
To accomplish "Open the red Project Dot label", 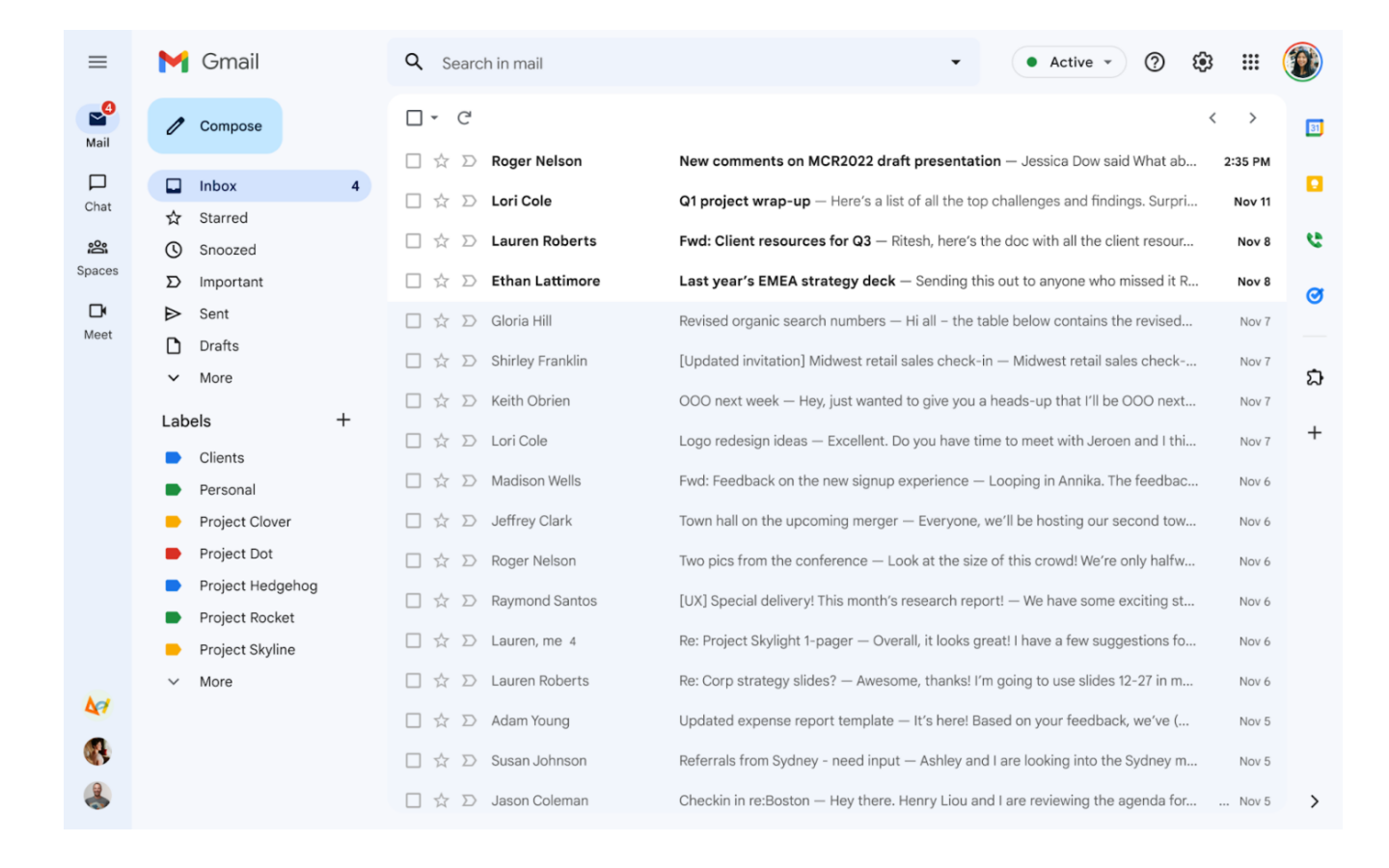I will (x=235, y=554).
